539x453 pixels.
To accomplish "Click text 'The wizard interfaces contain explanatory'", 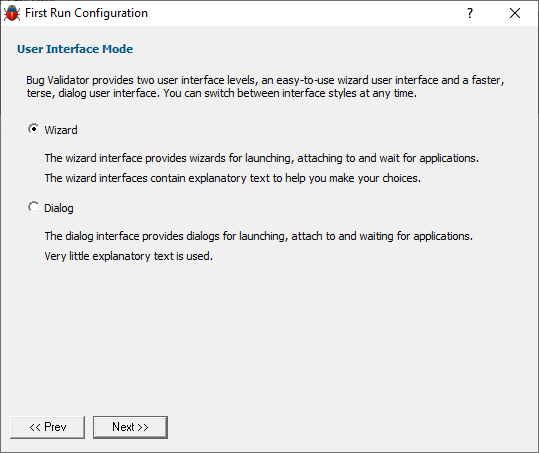I will [x=145, y=178].
